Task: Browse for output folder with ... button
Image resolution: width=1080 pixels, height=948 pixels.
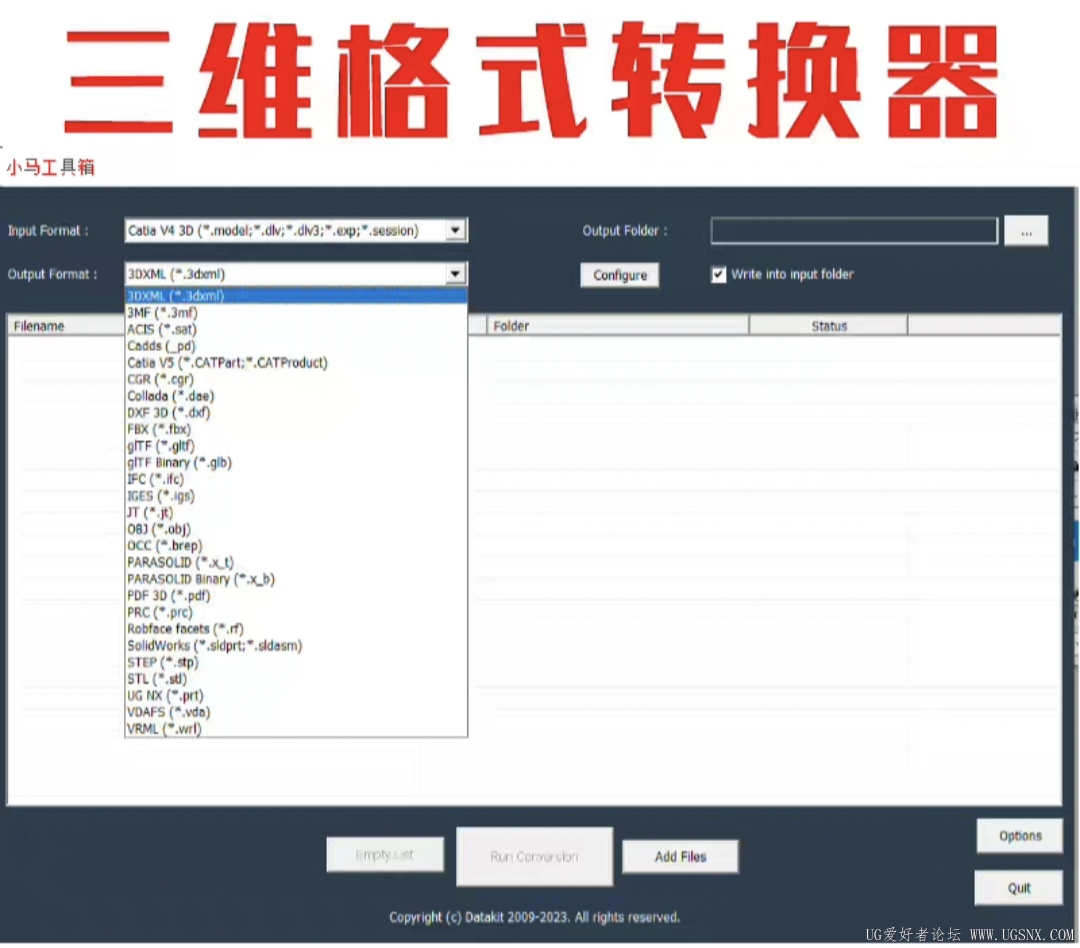Action: 1026,231
